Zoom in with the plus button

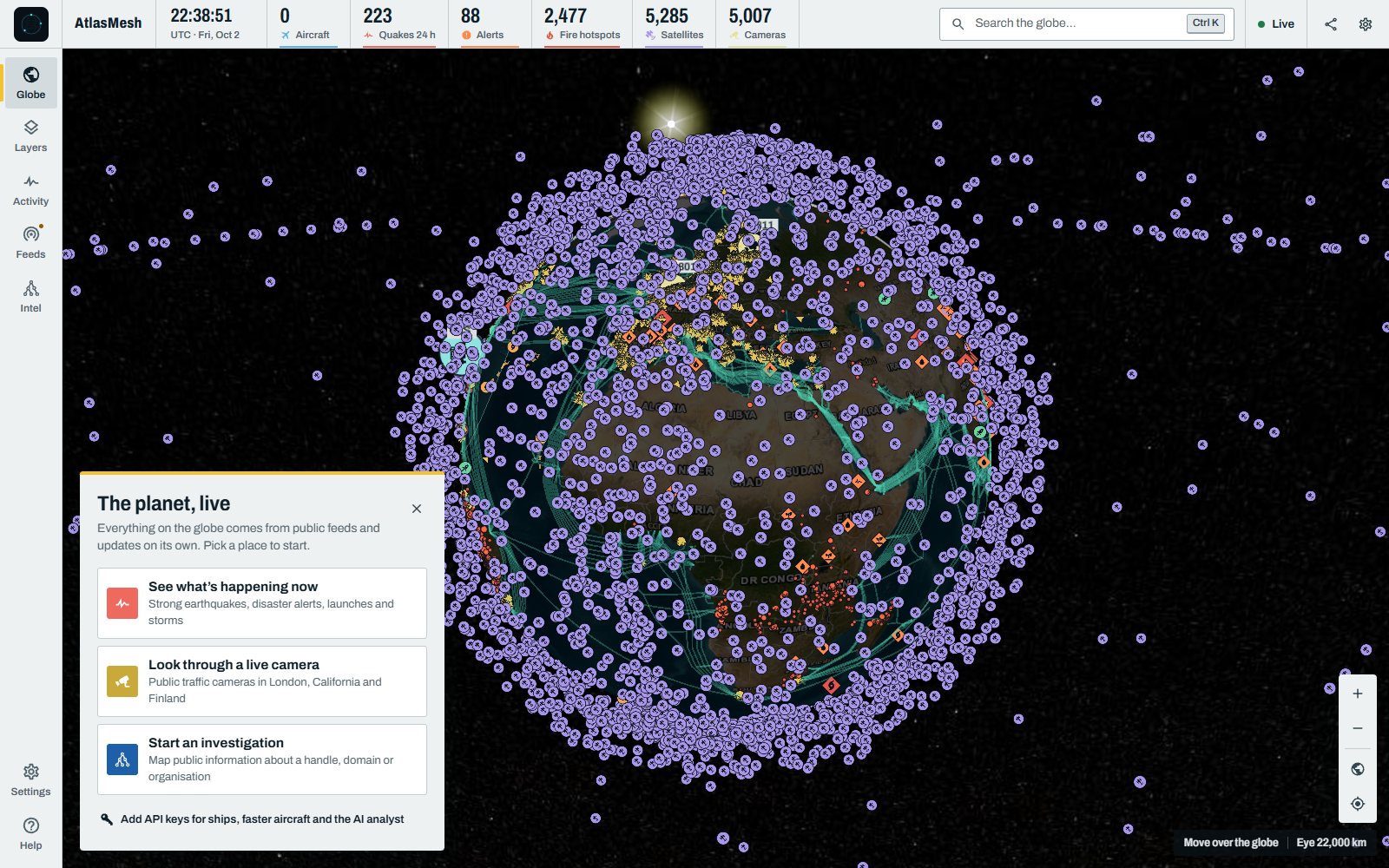(1358, 694)
